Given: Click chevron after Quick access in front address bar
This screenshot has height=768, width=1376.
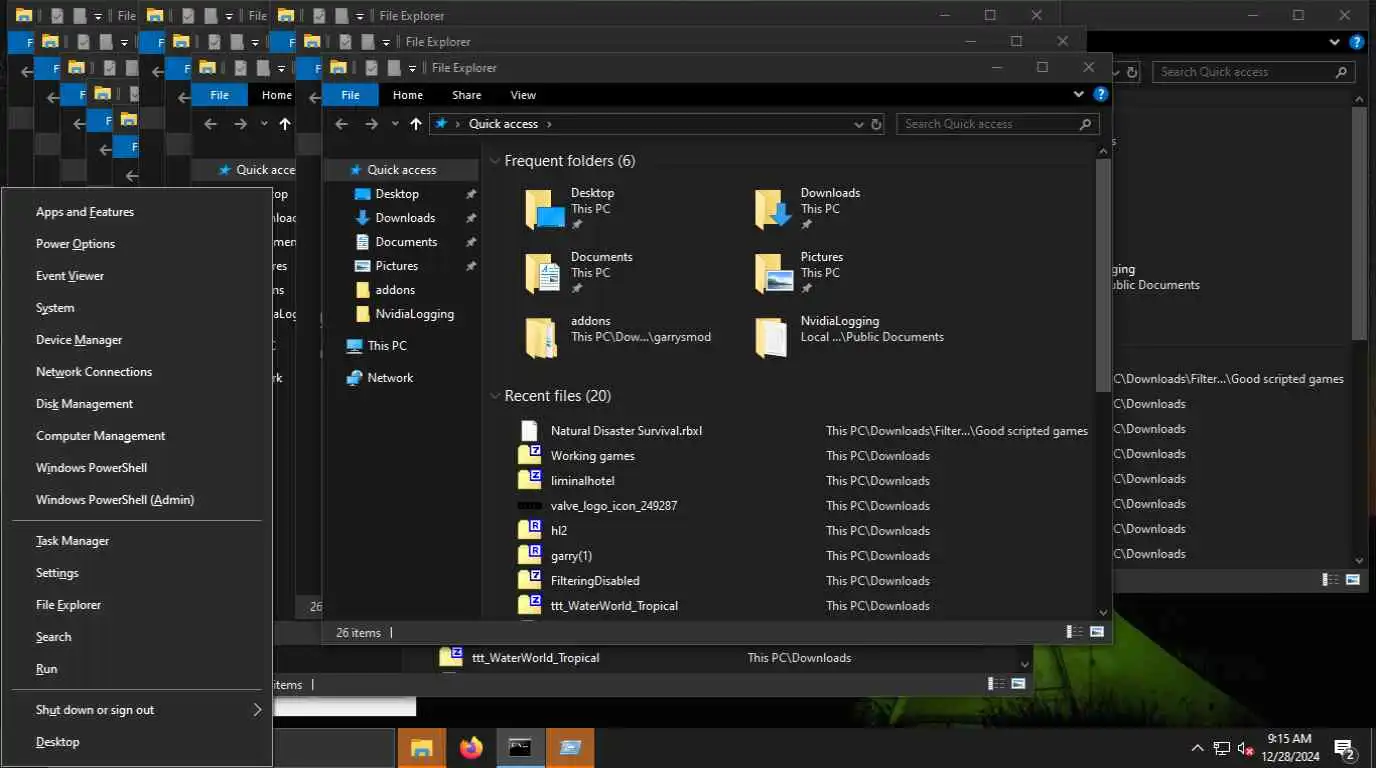Looking at the screenshot, I should [549, 124].
